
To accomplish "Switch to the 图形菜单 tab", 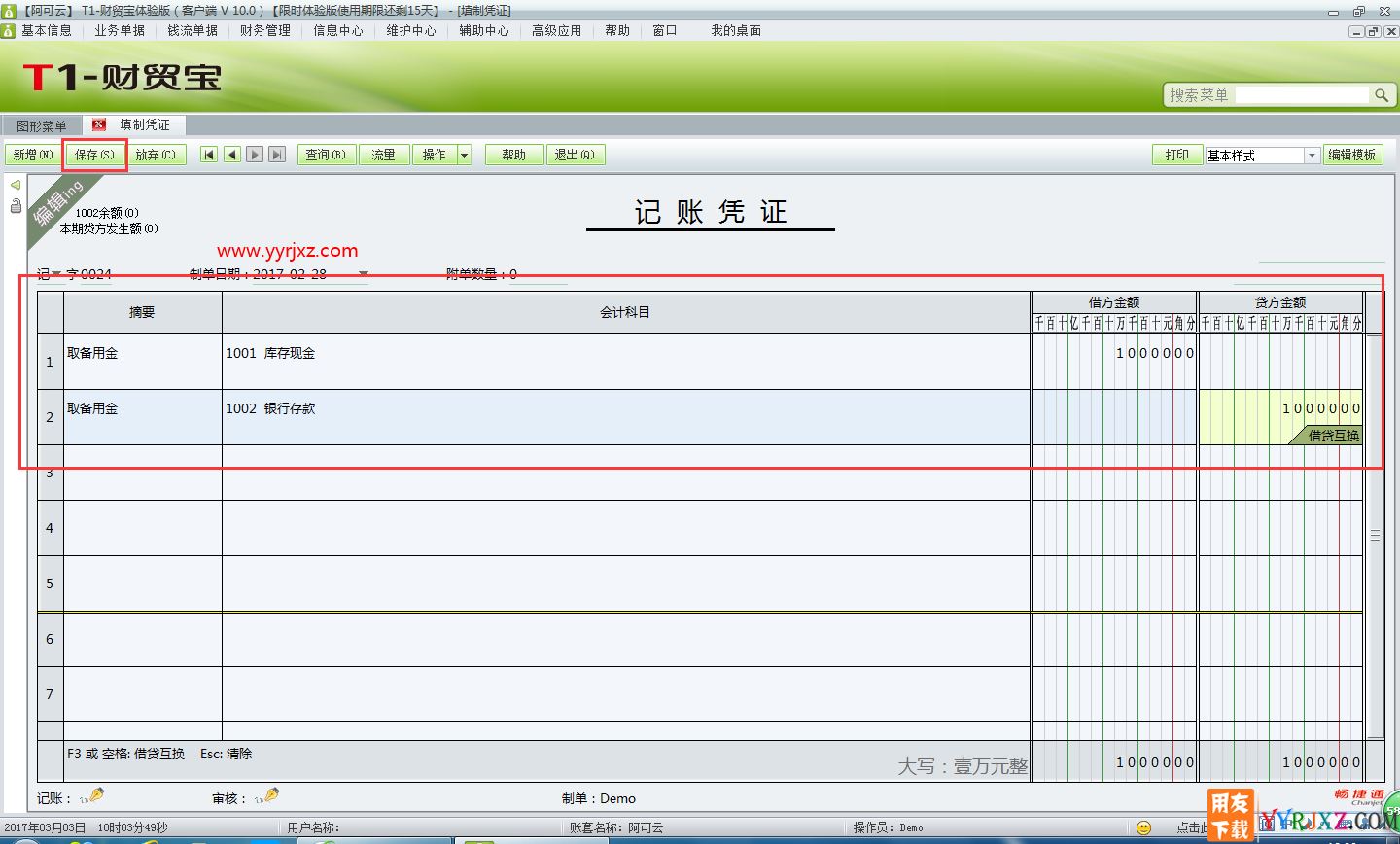I will pyautogui.click(x=42, y=126).
